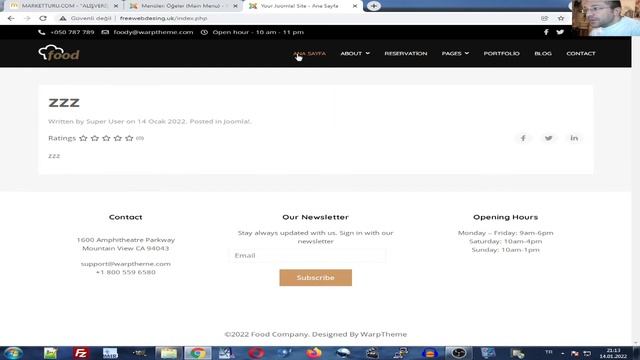This screenshot has height=360, width=640.
Task: Open the BLOG menu item
Action: (x=543, y=53)
